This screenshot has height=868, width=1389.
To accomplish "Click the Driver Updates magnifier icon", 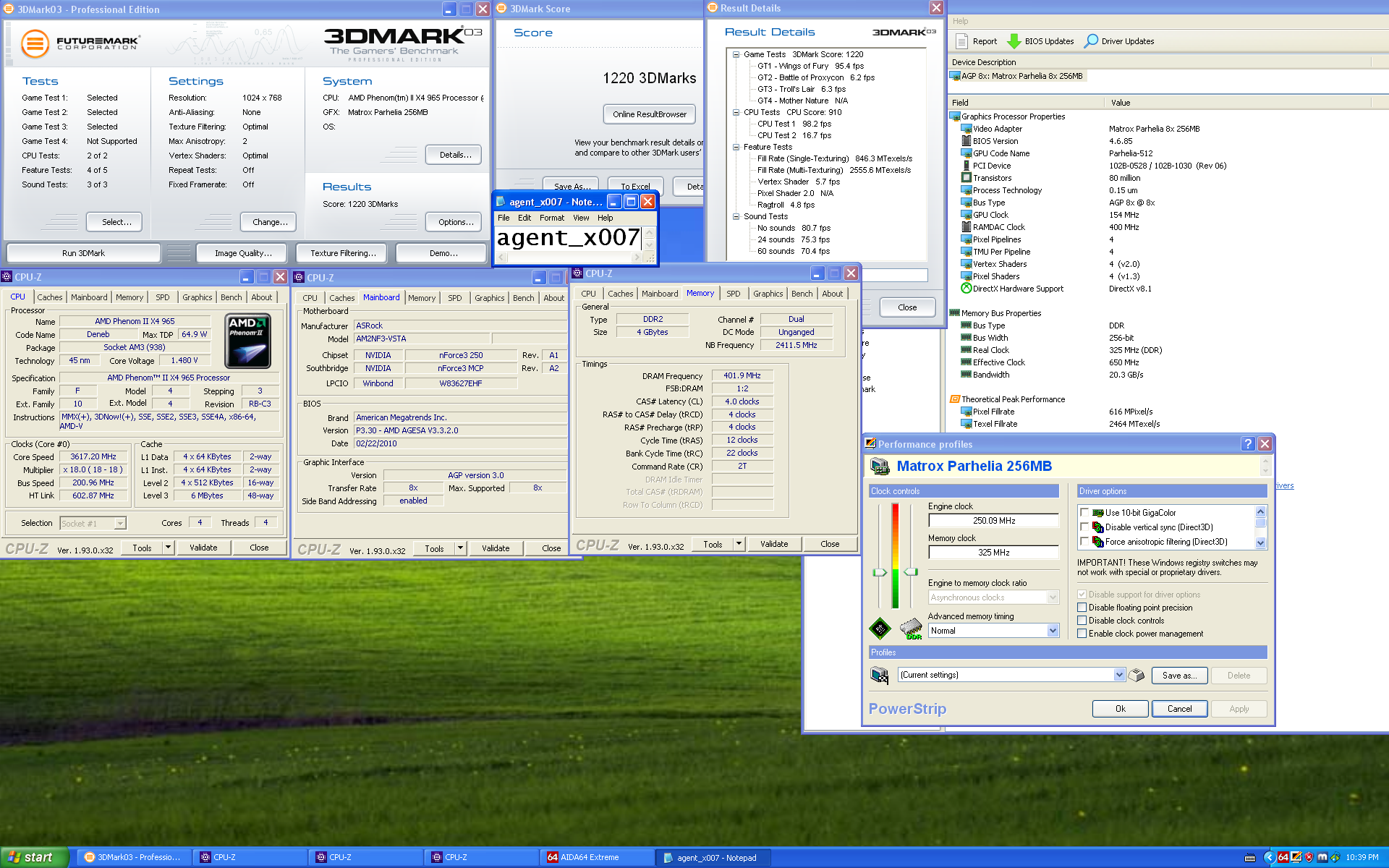I will pos(1090,41).
